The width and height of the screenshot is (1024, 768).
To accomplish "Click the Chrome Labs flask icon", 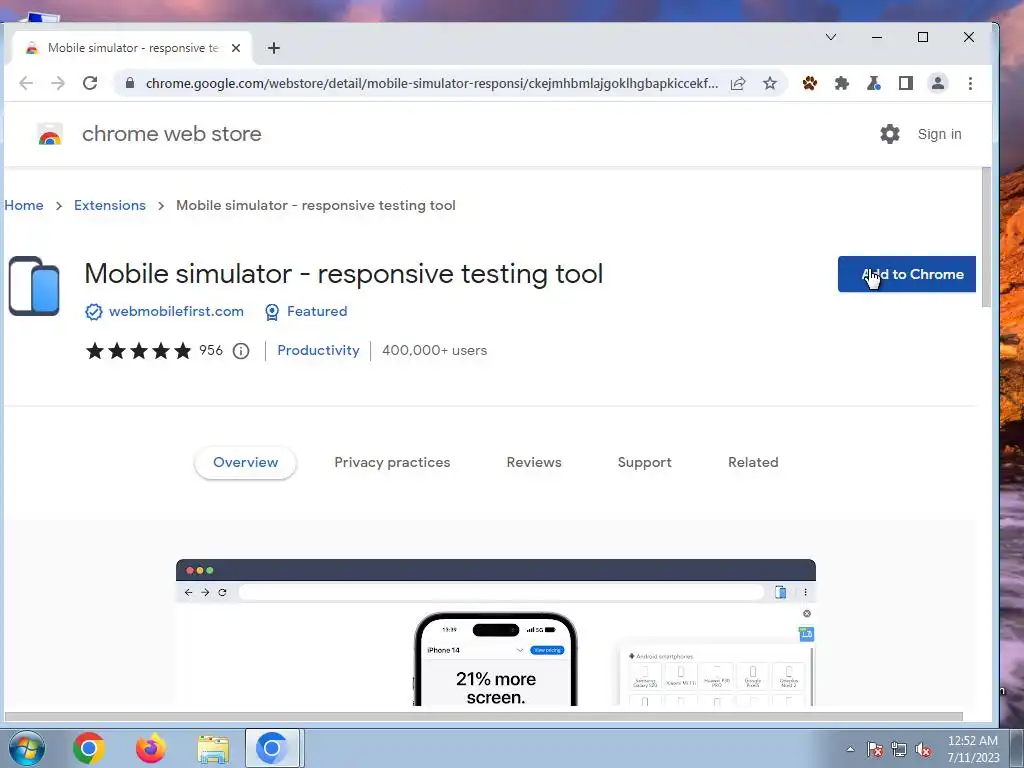I will [873, 83].
